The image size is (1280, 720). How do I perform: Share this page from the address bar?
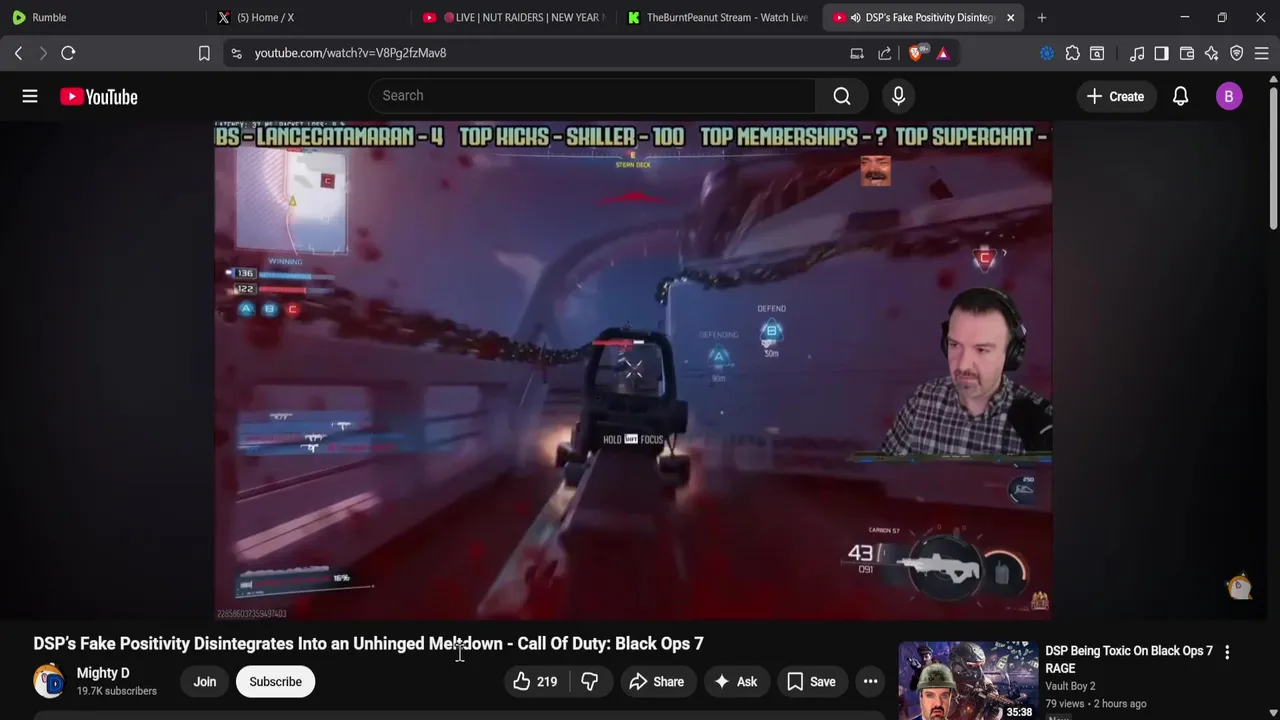[885, 53]
